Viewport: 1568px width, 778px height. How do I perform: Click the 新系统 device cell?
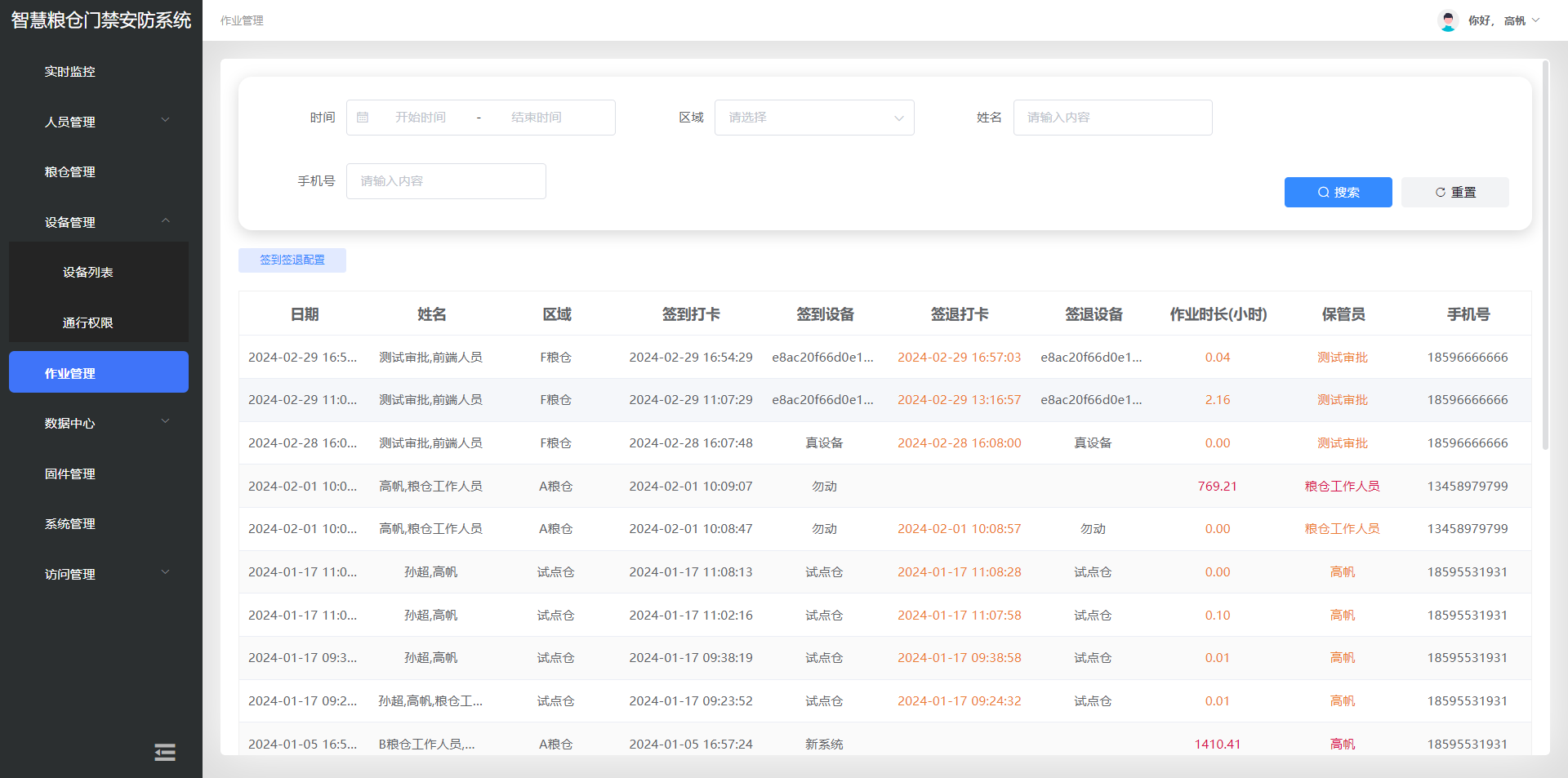point(824,745)
